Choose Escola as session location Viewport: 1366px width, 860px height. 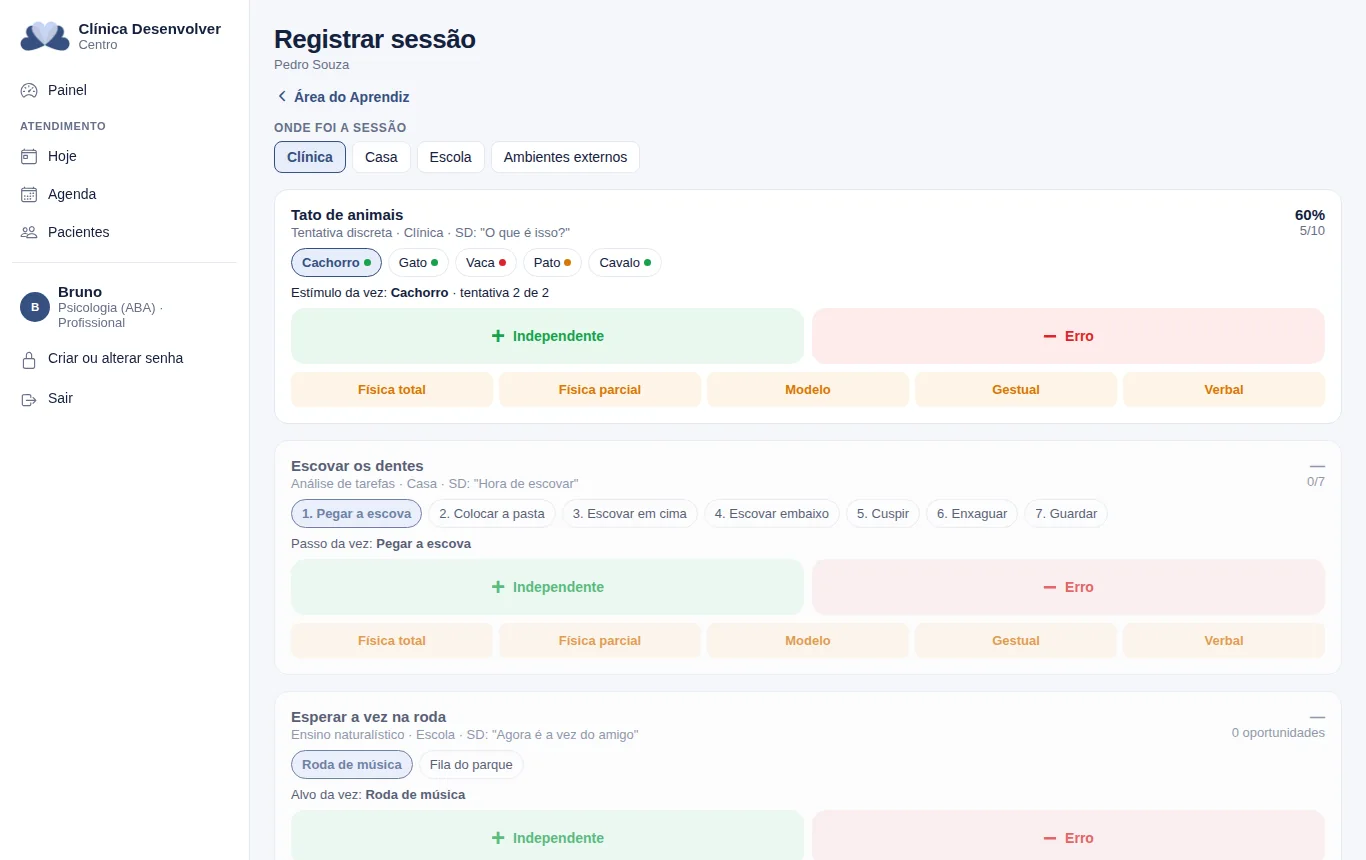coord(451,157)
